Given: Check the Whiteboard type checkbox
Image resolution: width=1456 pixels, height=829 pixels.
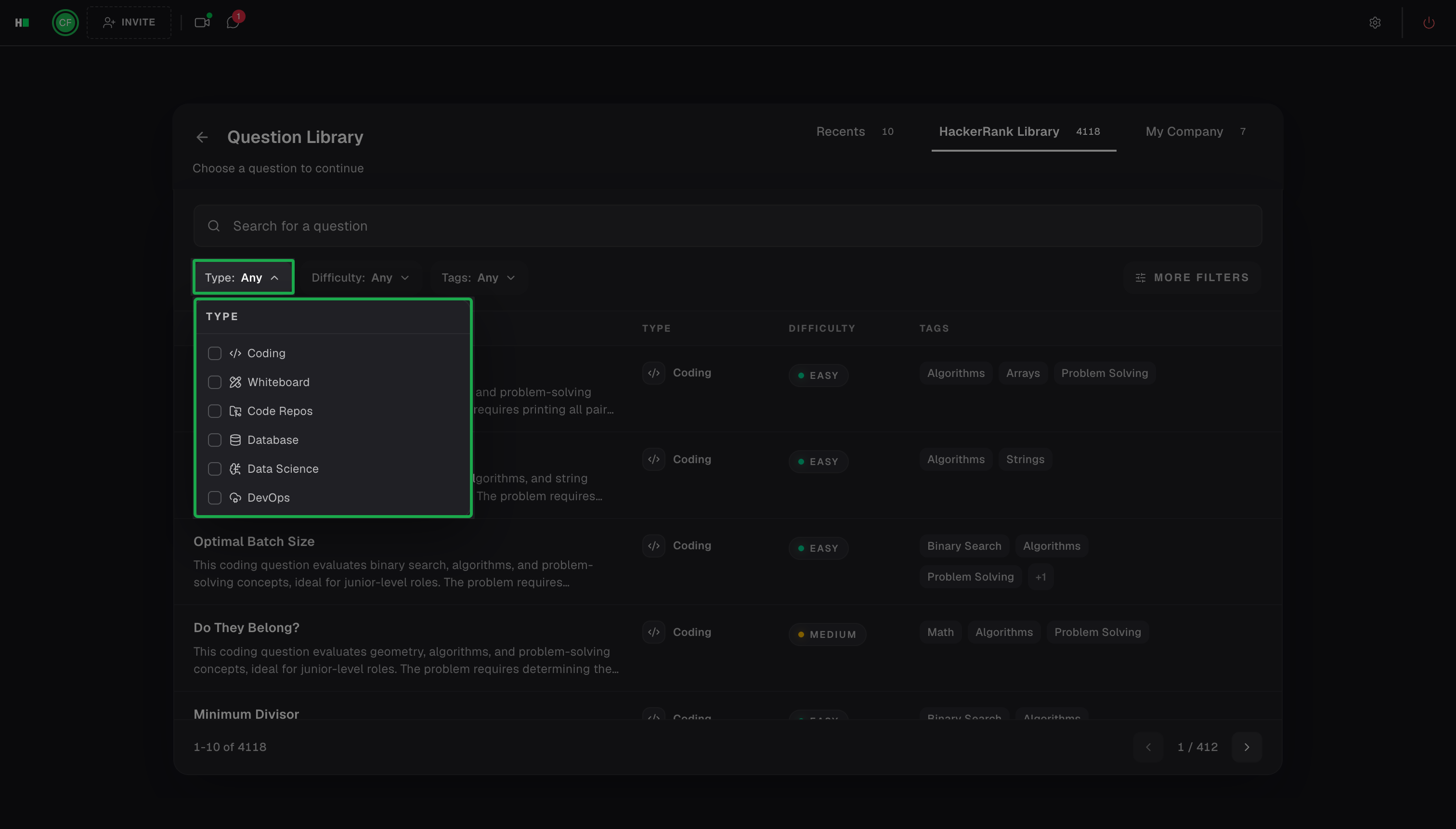Looking at the screenshot, I should (x=215, y=382).
